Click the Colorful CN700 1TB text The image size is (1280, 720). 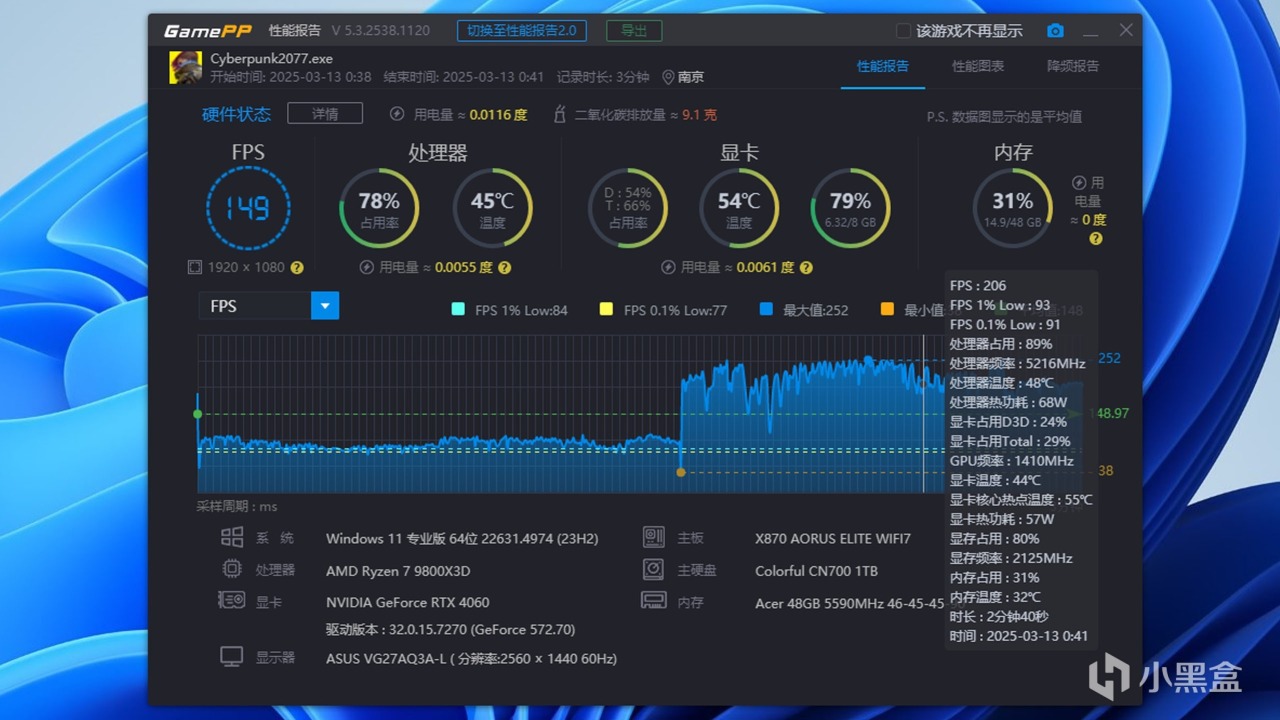tap(816, 571)
